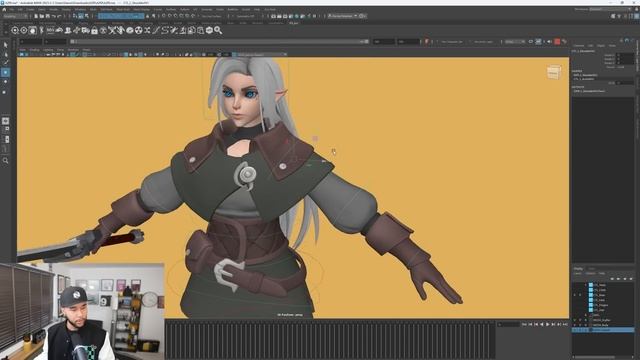This screenshot has height=360, width=640.
Task: Activate the Move tool in toolbox
Action: coord(5,72)
